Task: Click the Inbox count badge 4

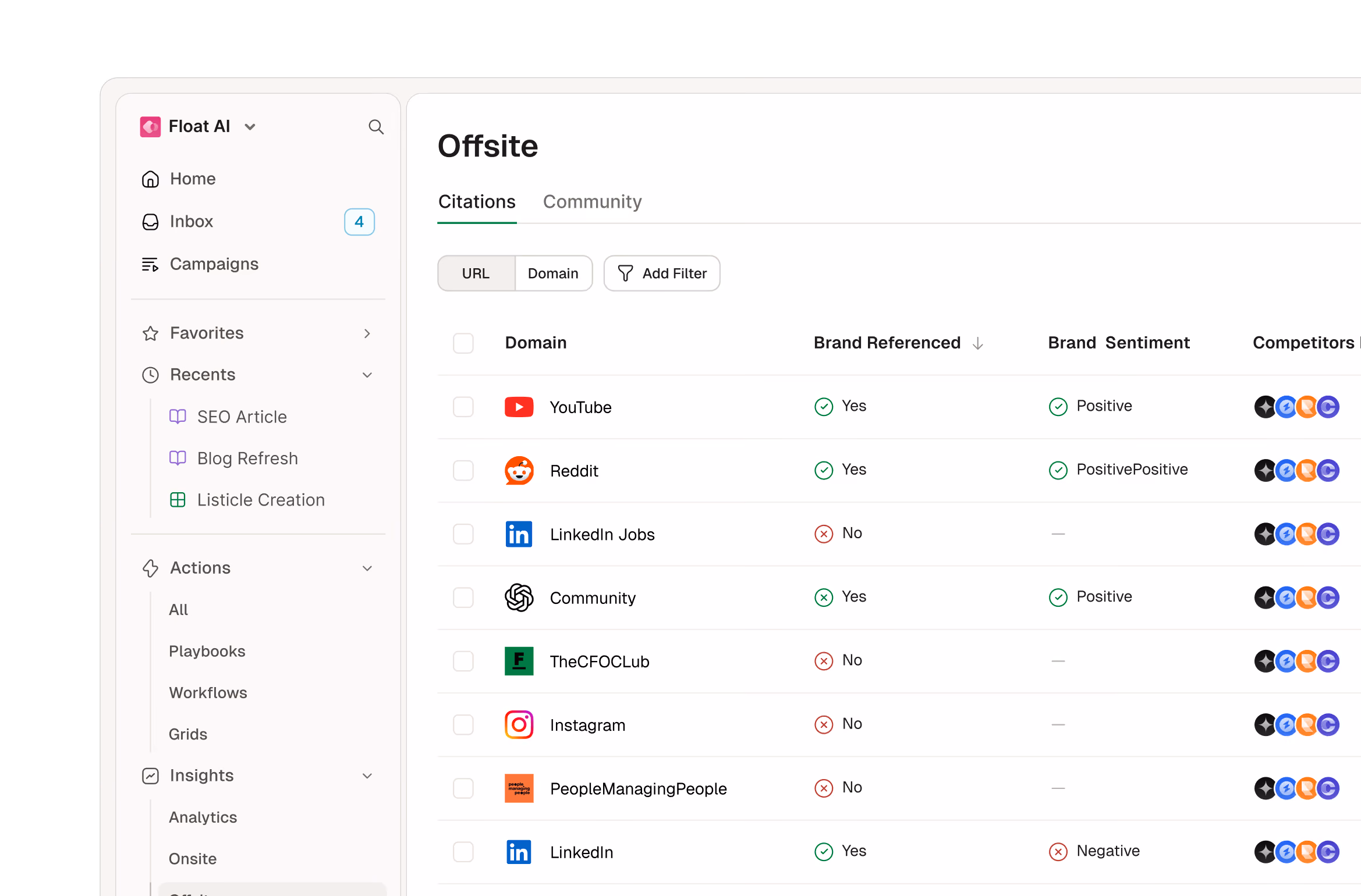Action: coord(359,222)
